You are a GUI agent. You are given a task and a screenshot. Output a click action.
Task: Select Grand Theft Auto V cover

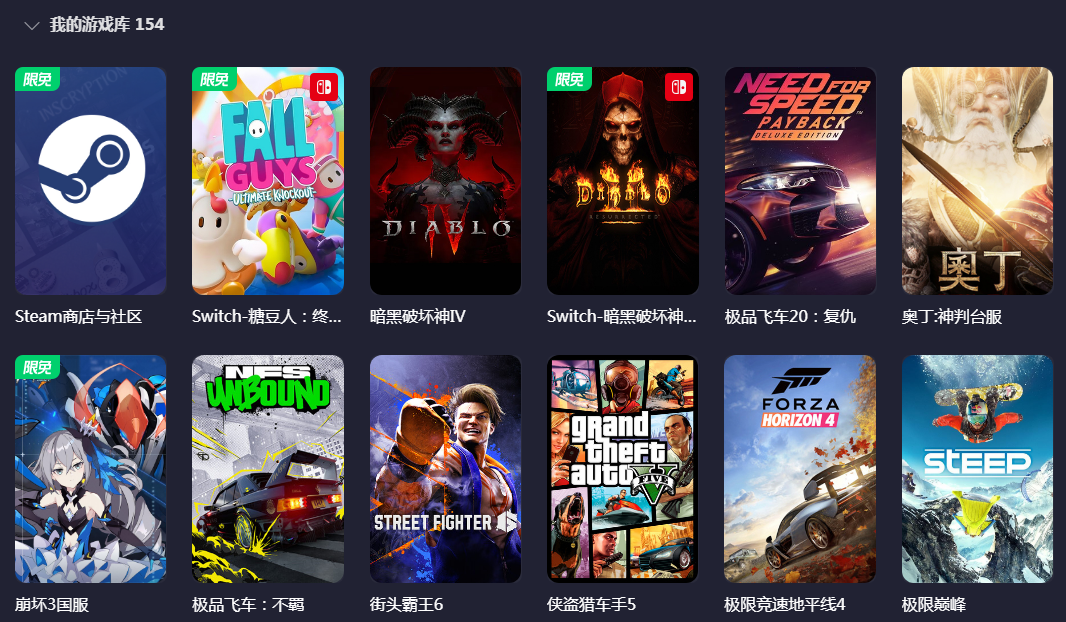(x=623, y=469)
